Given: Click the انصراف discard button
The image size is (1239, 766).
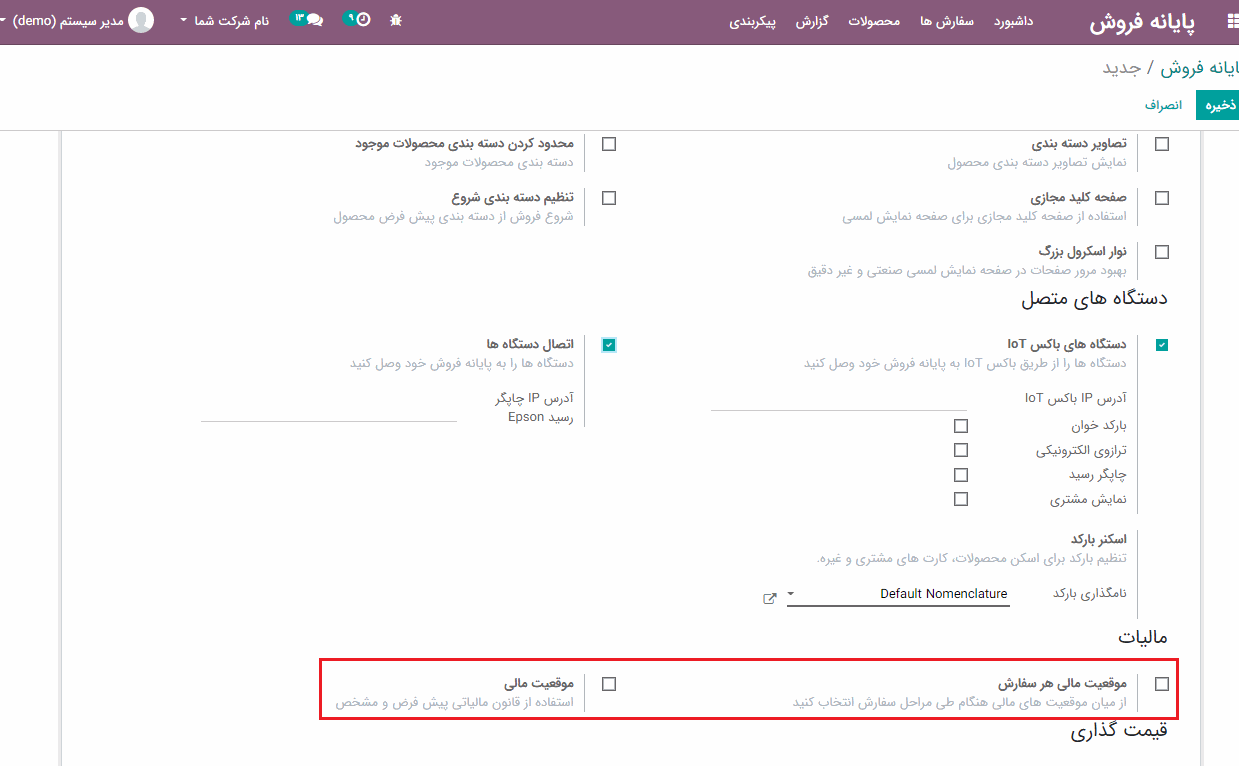Looking at the screenshot, I should 1163,105.
